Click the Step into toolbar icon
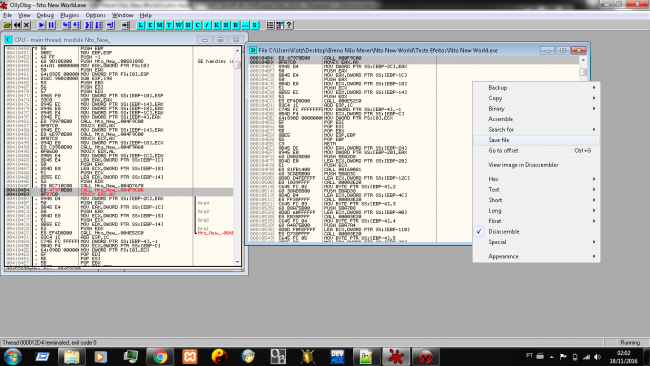 (x=66, y=25)
